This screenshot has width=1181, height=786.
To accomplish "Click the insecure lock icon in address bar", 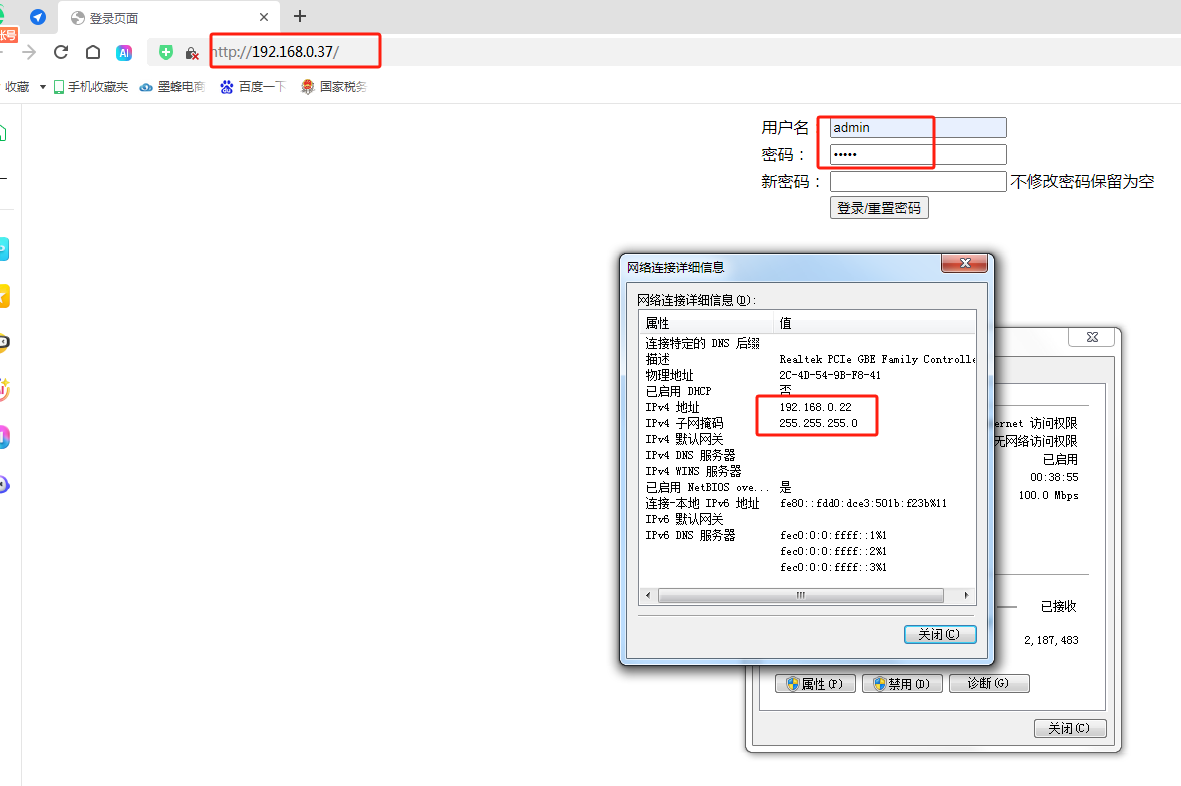I will point(192,53).
